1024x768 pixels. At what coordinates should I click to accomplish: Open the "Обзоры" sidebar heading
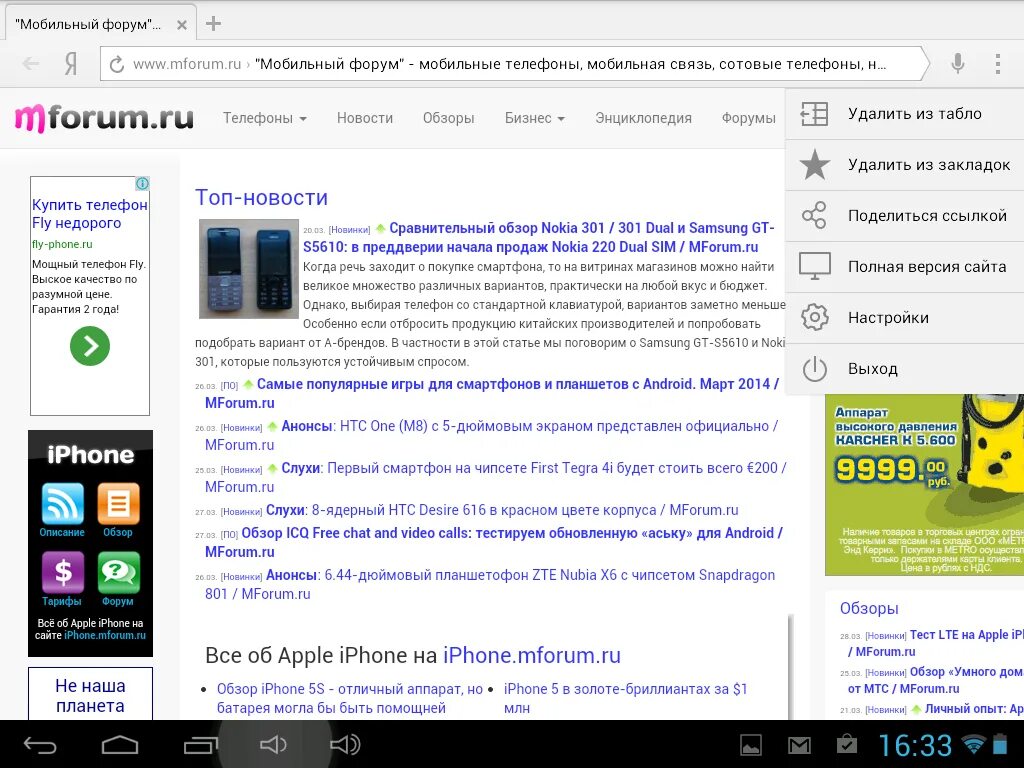869,608
